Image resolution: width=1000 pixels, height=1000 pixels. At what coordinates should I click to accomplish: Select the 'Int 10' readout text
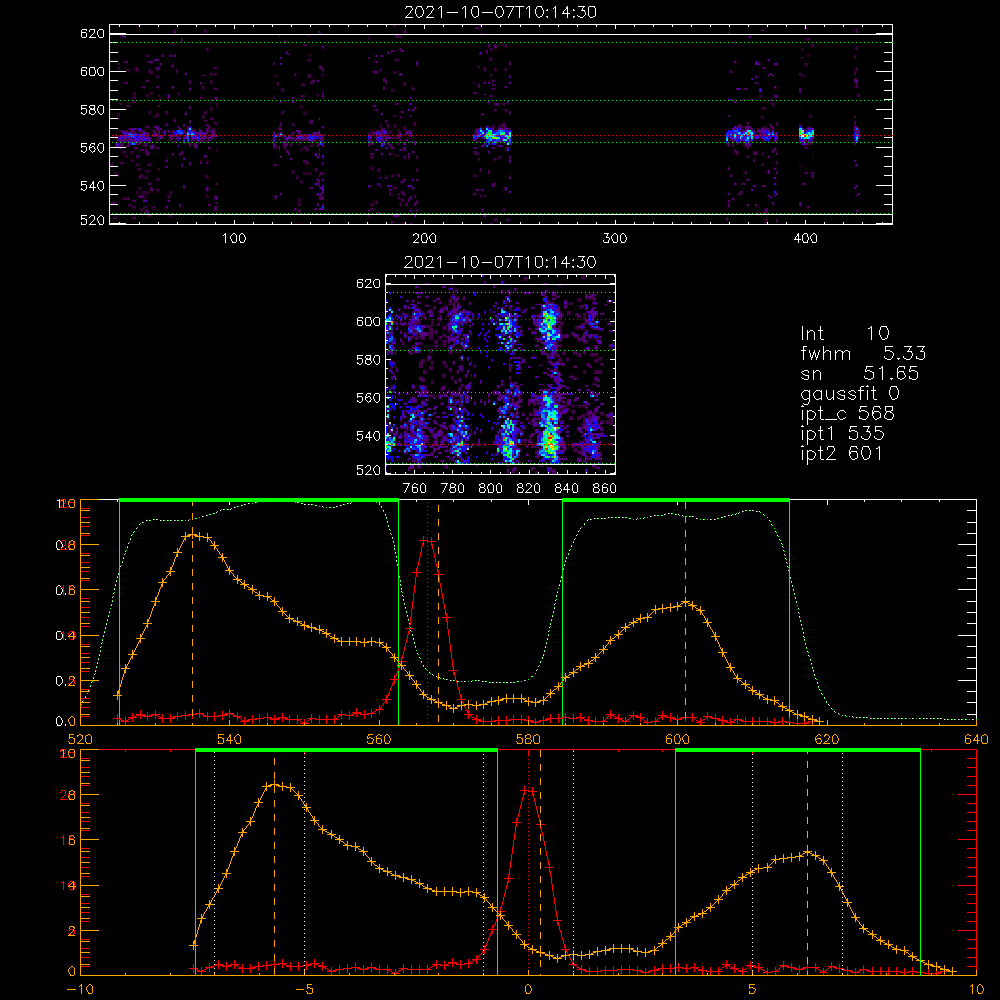[x=844, y=333]
